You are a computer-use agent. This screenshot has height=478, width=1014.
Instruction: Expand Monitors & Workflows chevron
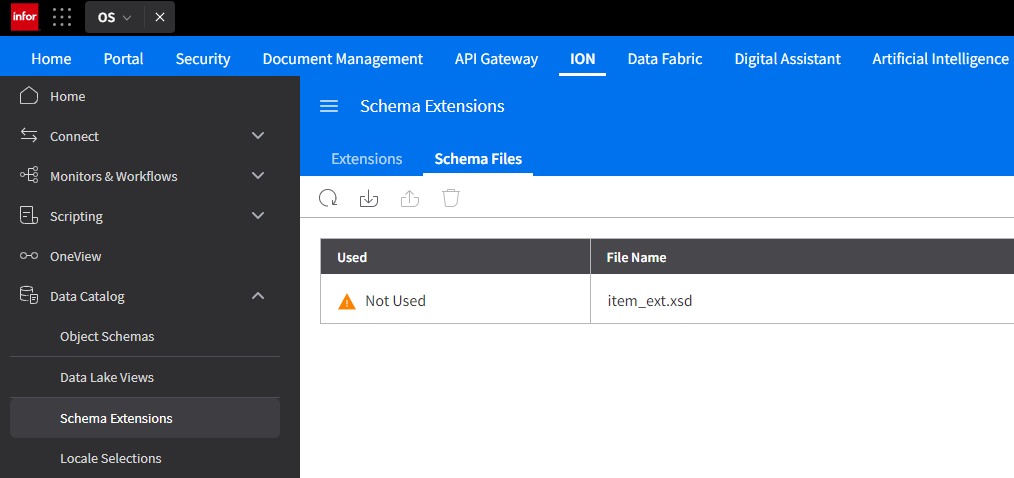(x=258, y=176)
